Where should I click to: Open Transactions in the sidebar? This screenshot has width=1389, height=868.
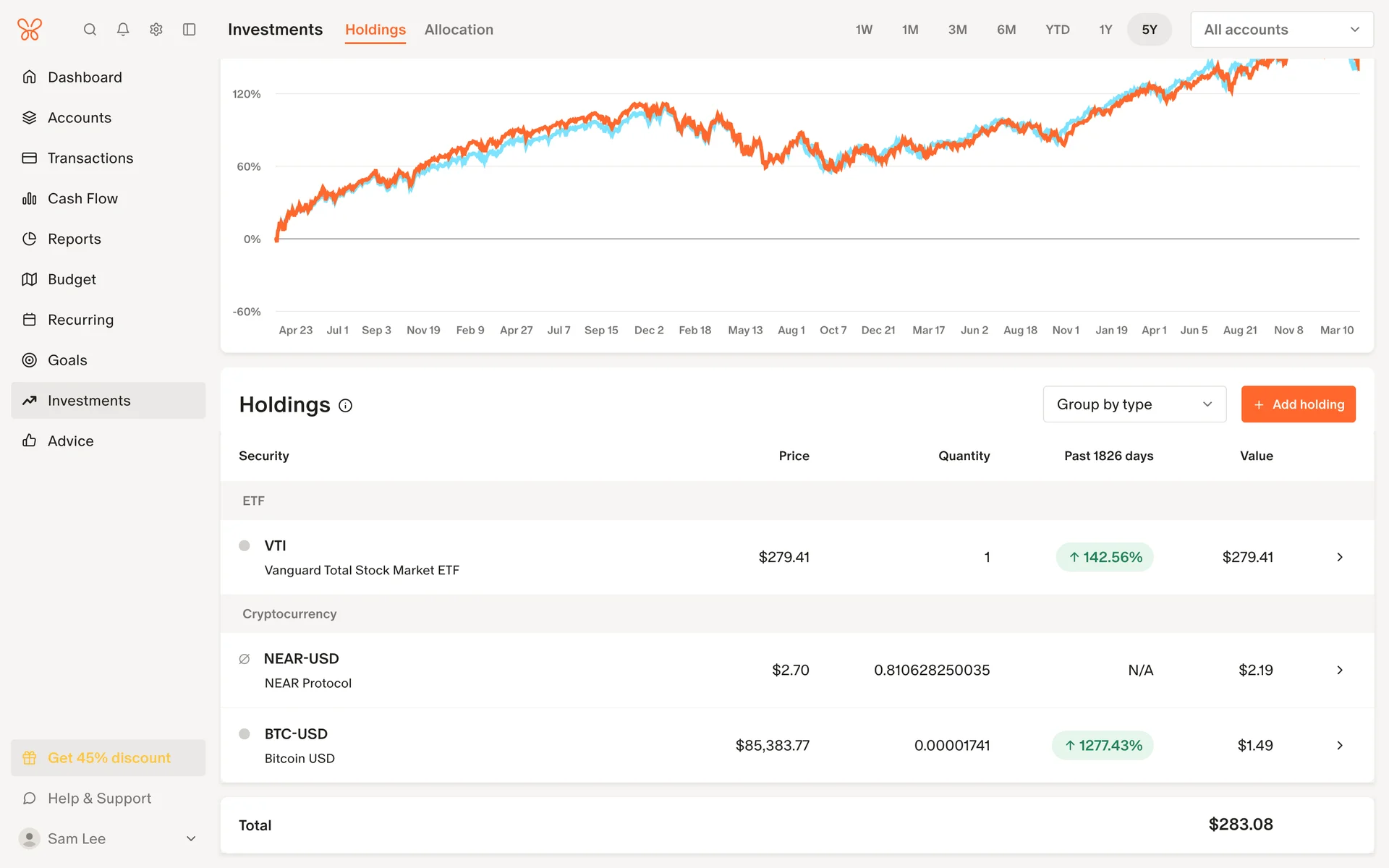pos(90,158)
